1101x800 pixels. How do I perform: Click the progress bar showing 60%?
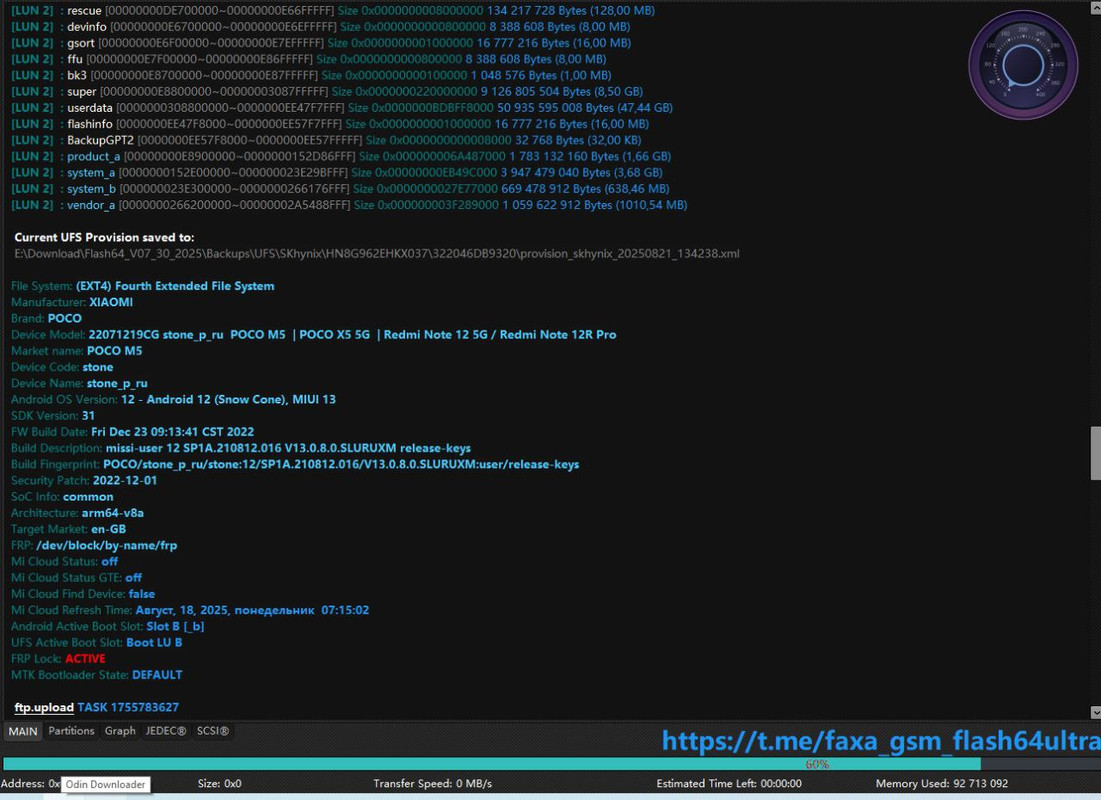click(550, 763)
